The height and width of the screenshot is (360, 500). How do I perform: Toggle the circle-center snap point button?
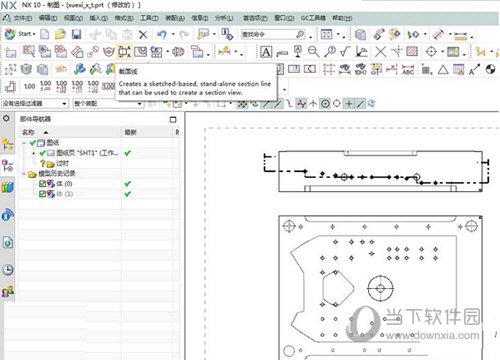[x=325, y=104]
